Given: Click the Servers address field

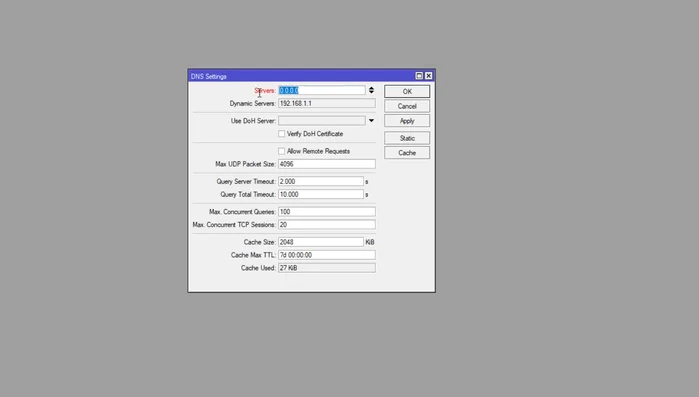Looking at the screenshot, I should point(321,90).
